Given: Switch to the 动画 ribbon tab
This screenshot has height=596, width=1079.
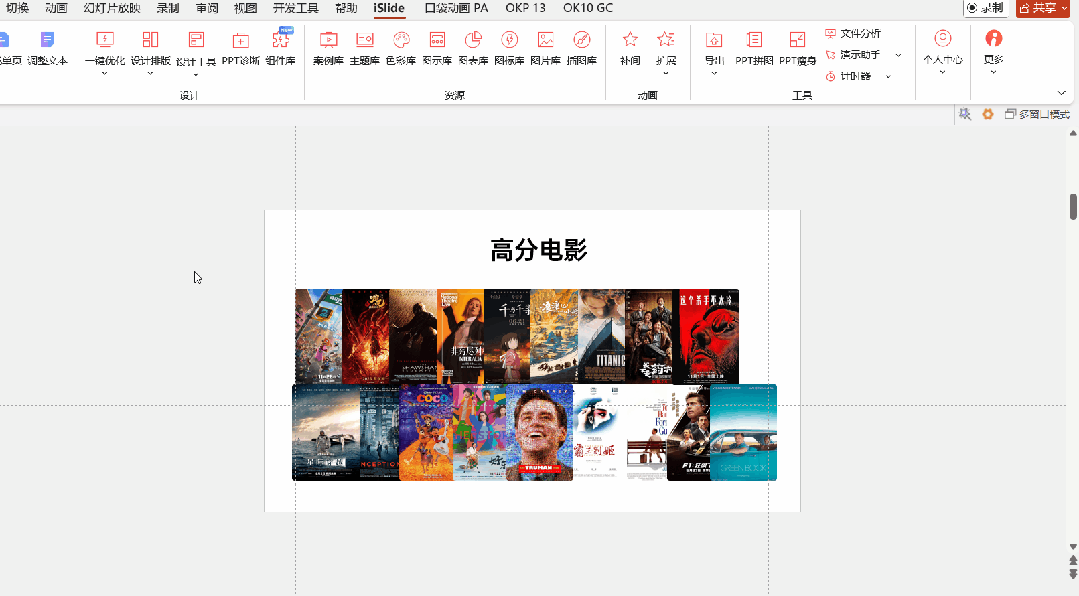Looking at the screenshot, I should coord(56,8).
